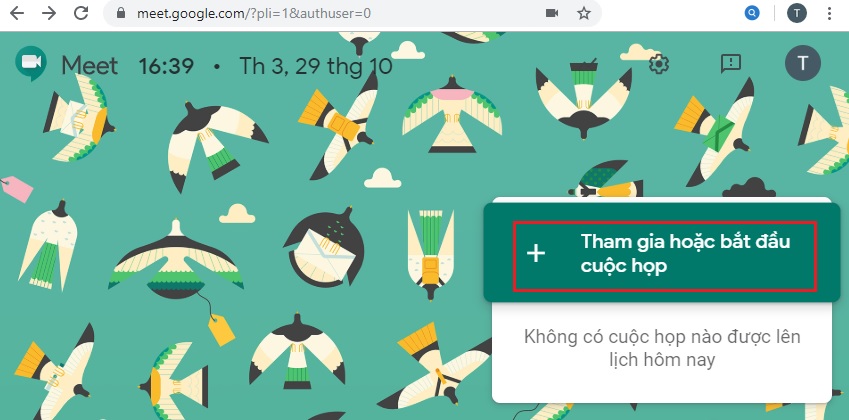Viewport: 849px width, 420px height.
Task: Click the date Th 3, 29 thg 10
Action: click(316, 66)
